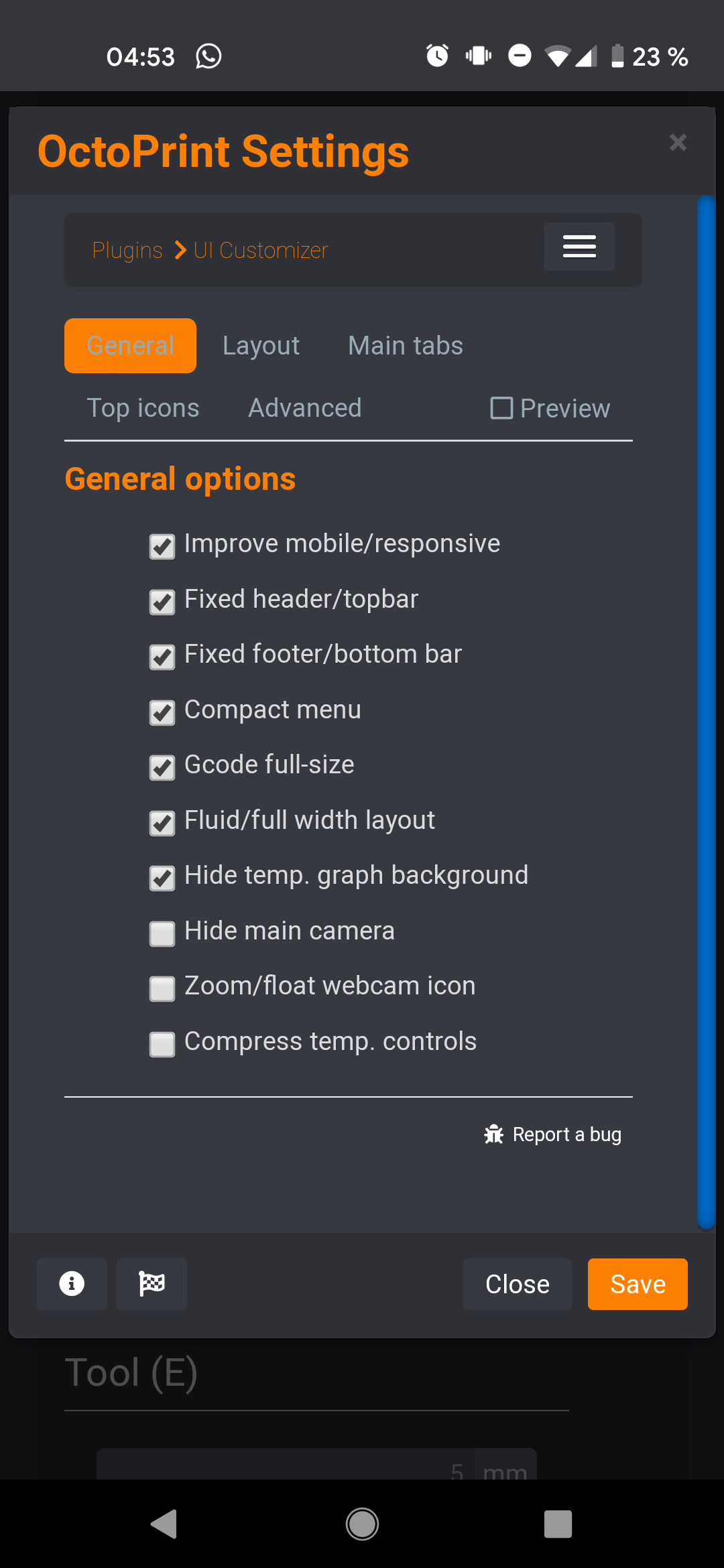Click the info icon in the dialog footer
The image size is (724, 1568).
pos(72,1284)
